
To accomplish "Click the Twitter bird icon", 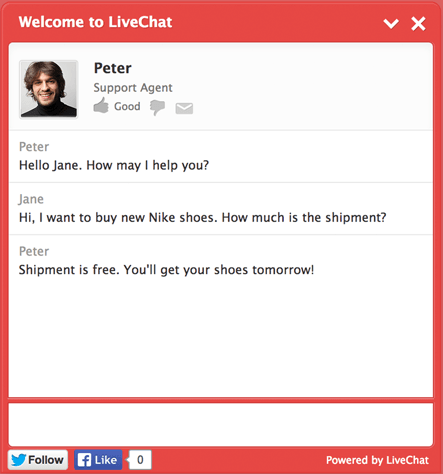I will pos(19,460).
